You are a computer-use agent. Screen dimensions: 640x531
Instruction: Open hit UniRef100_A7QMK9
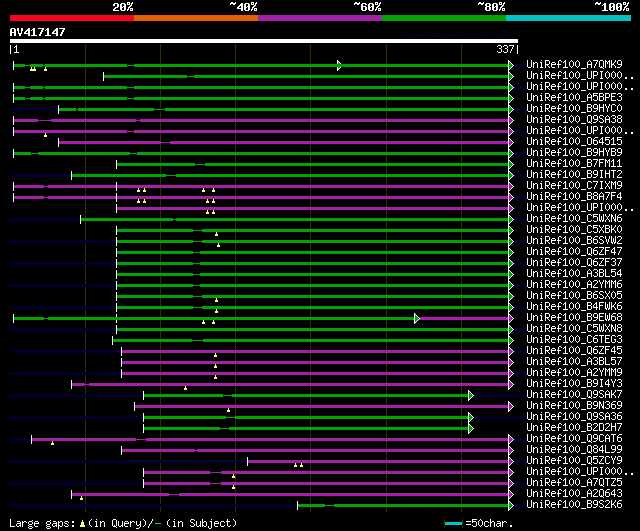(x=574, y=64)
